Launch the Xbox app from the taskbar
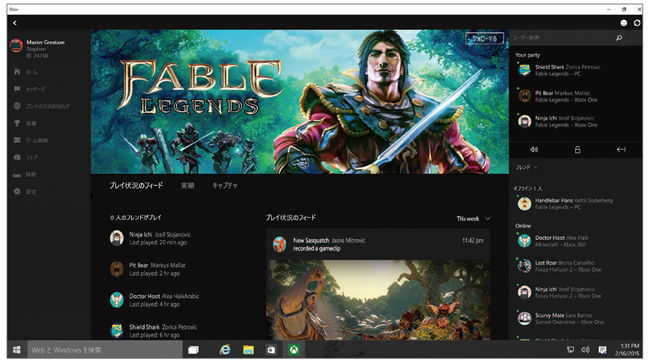650x363 pixels. point(294,350)
